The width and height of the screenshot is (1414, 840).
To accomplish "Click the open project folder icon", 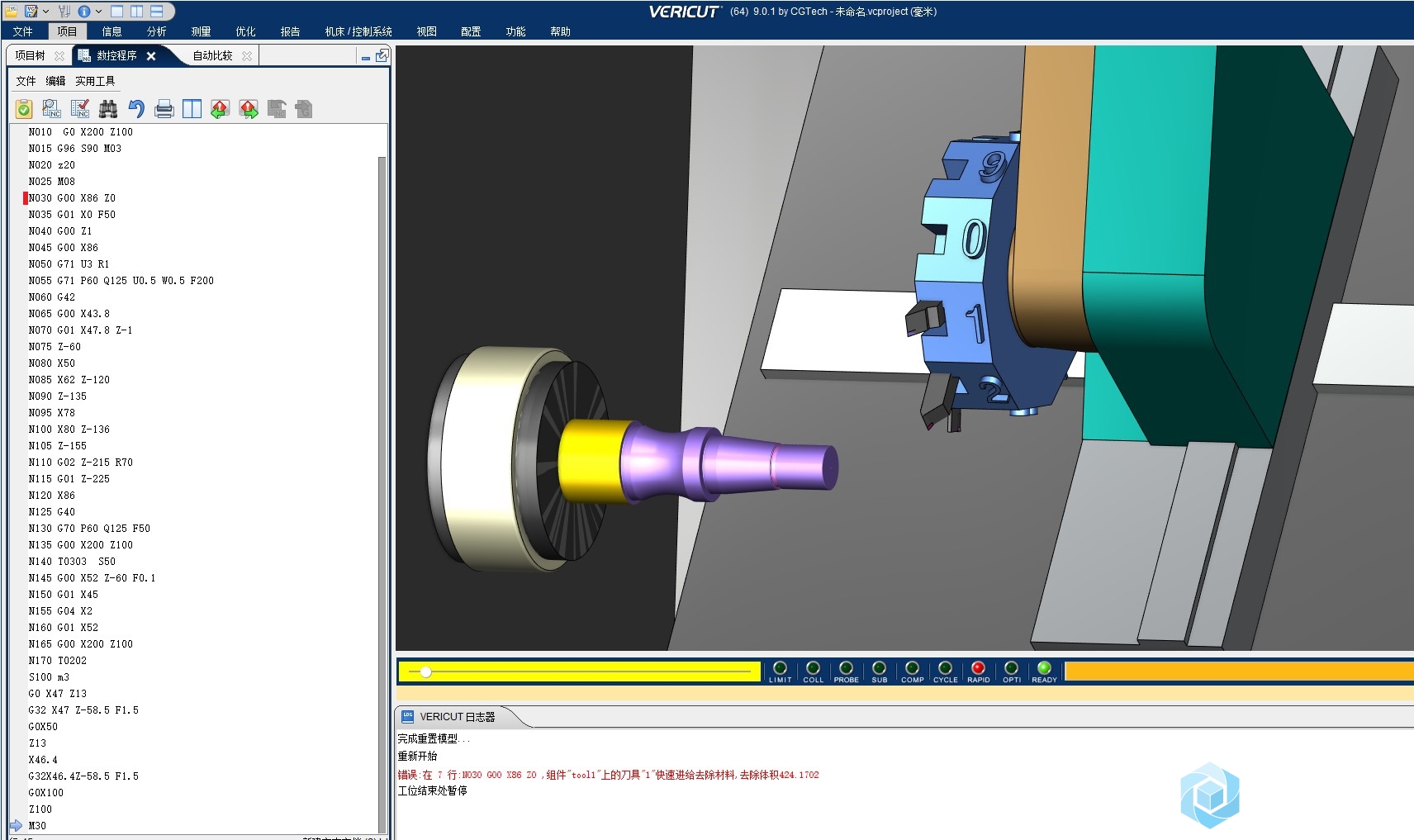I will pyautogui.click(x=12, y=11).
